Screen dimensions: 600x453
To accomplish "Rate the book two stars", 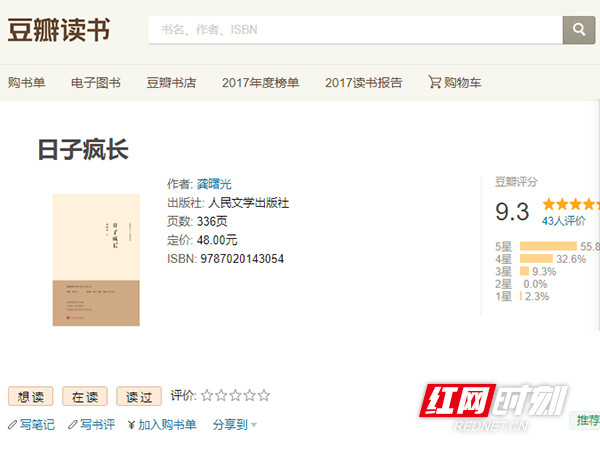I will click(x=221, y=395).
